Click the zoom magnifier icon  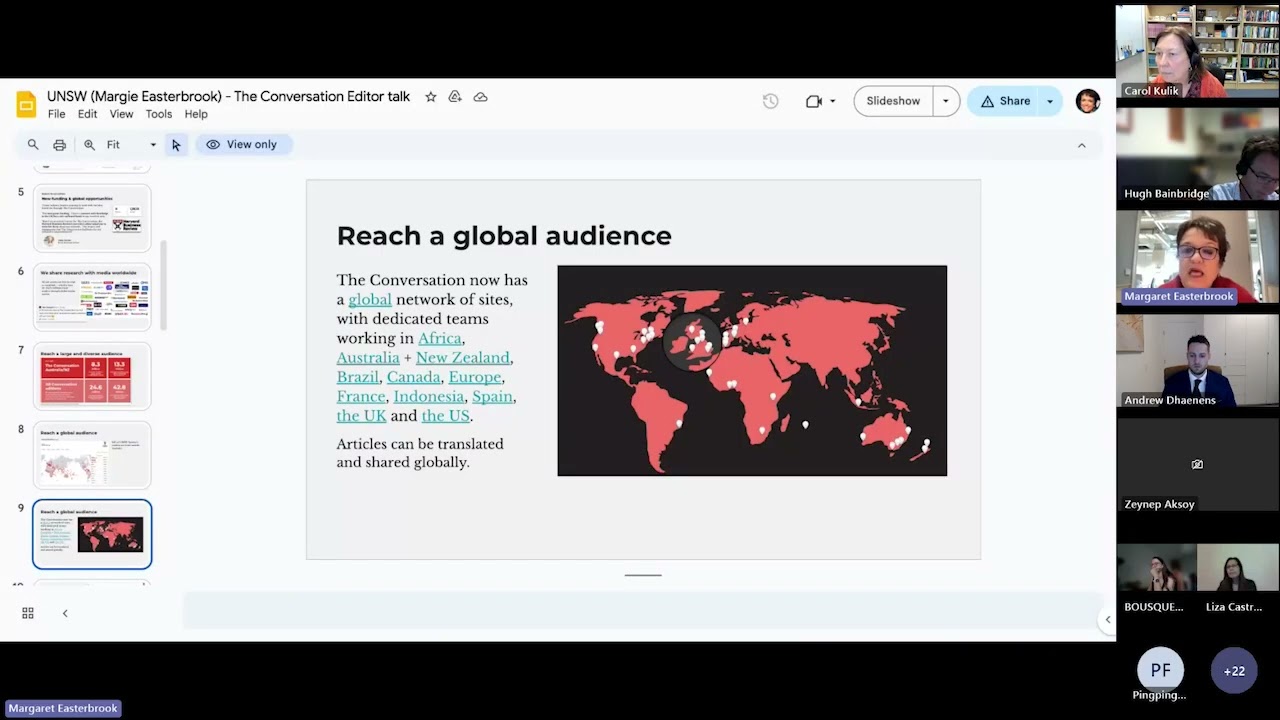(90, 145)
